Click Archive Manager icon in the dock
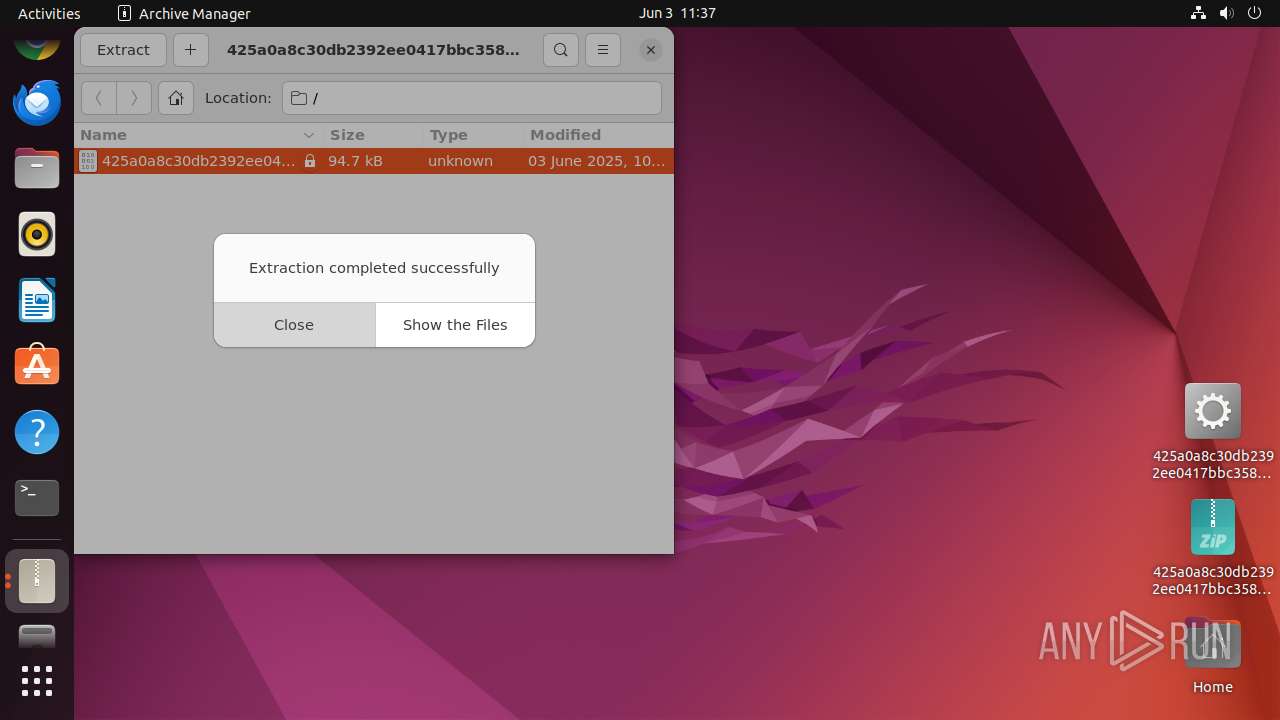This screenshot has height=720, width=1280. 37,581
